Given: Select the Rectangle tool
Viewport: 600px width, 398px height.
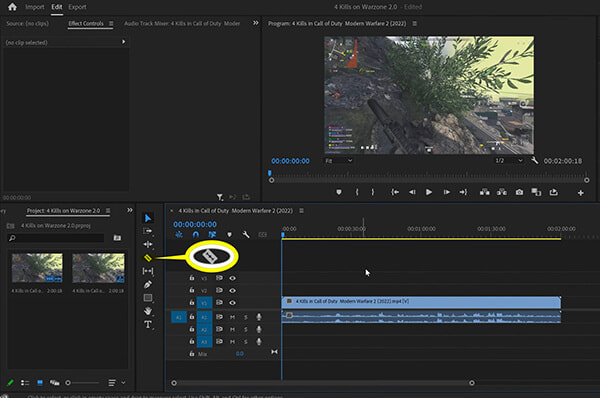Looking at the screenshot, I should [148, 298].
